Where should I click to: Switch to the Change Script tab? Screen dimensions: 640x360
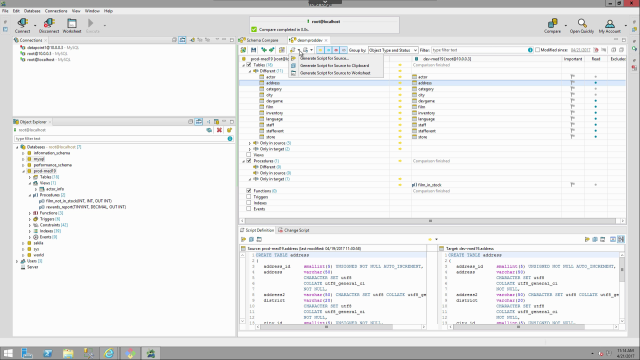click(293, 230)
